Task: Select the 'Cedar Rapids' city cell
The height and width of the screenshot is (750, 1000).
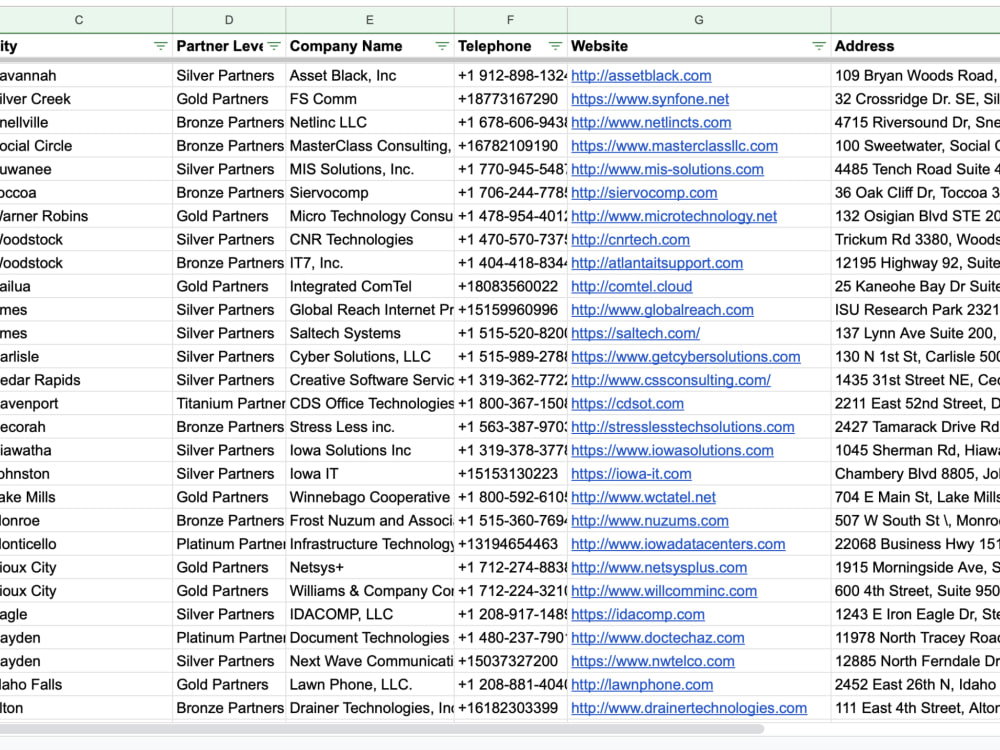Action: pyautogui.click(x=86, y=381)
